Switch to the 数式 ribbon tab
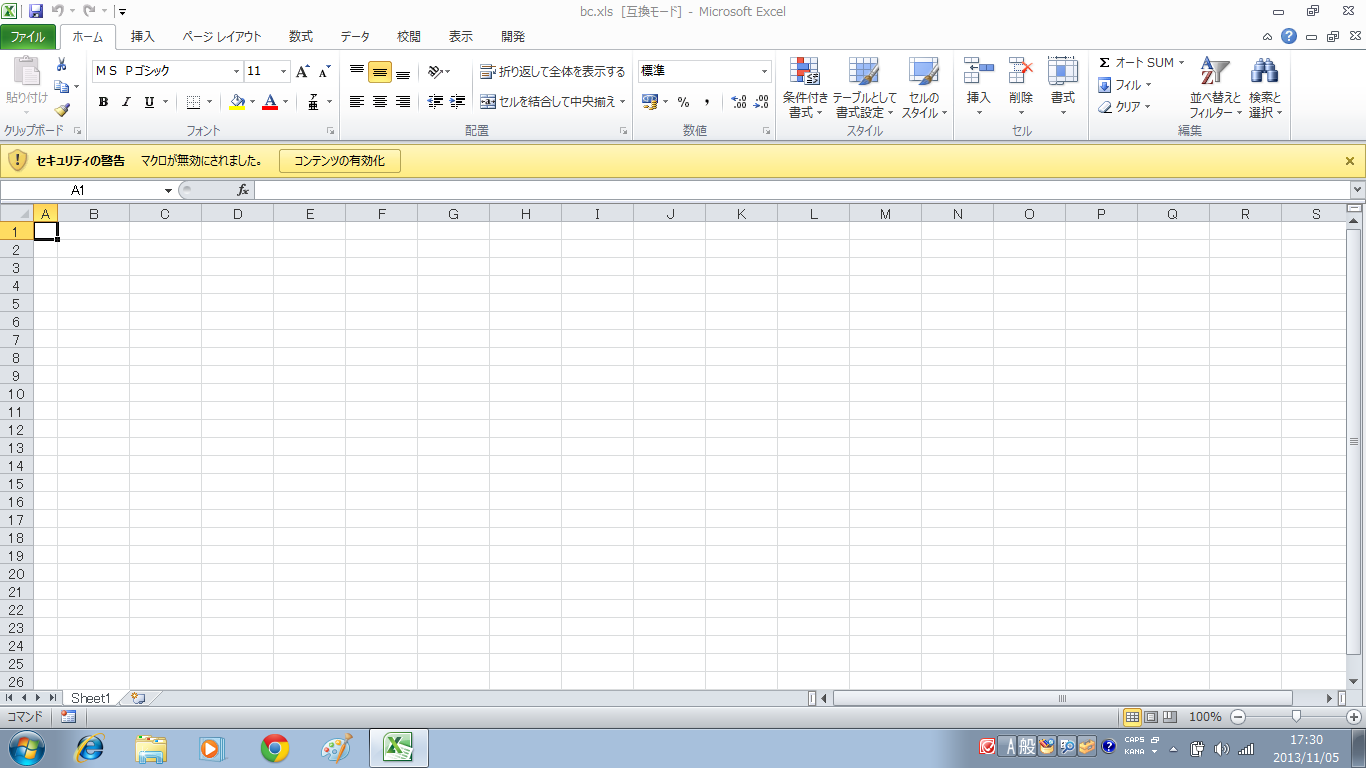 300,37
